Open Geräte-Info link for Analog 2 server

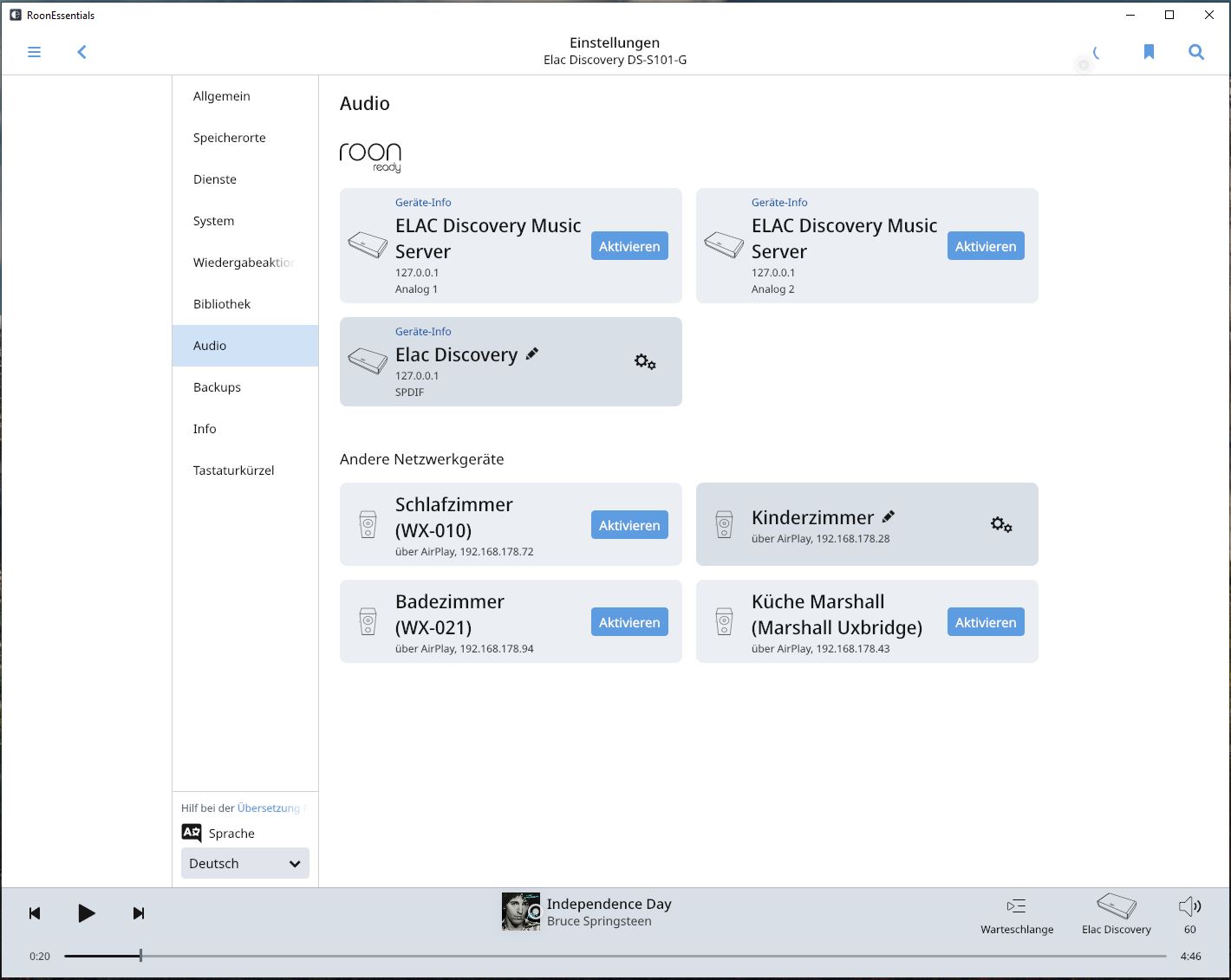(778, 202)
